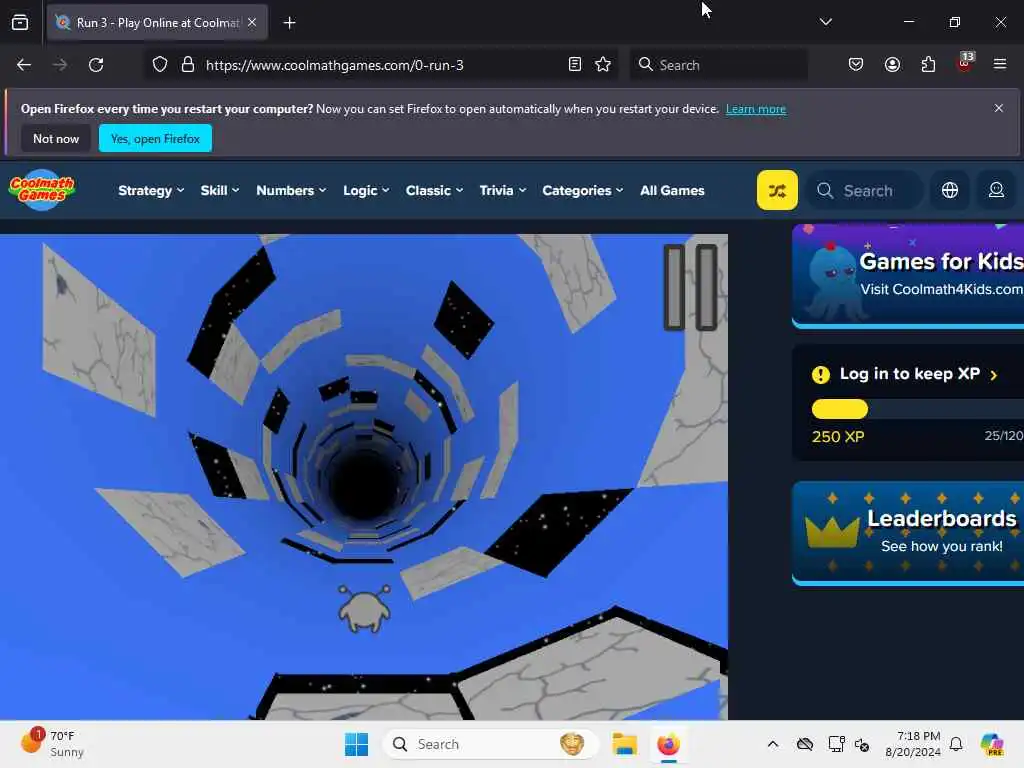The width and height of the screenshot is (1024, 768).
Task: Toggle reader view icon
Action: pos(575,65)
